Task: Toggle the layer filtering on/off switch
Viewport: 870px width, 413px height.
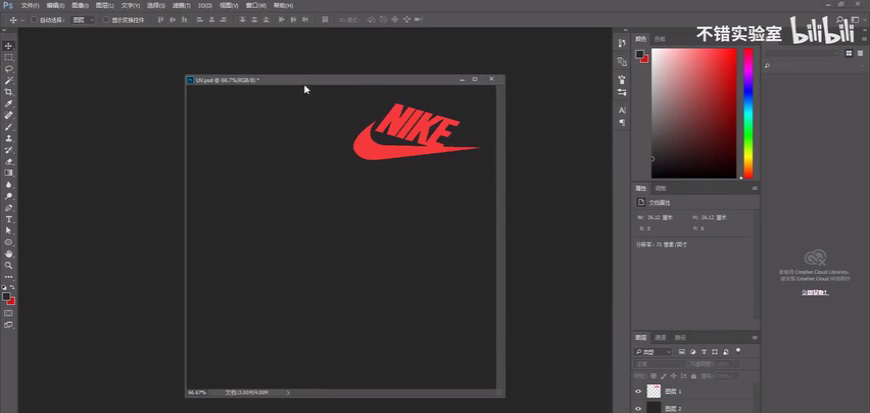Action: pyautogui.click(x=738, y=350)
